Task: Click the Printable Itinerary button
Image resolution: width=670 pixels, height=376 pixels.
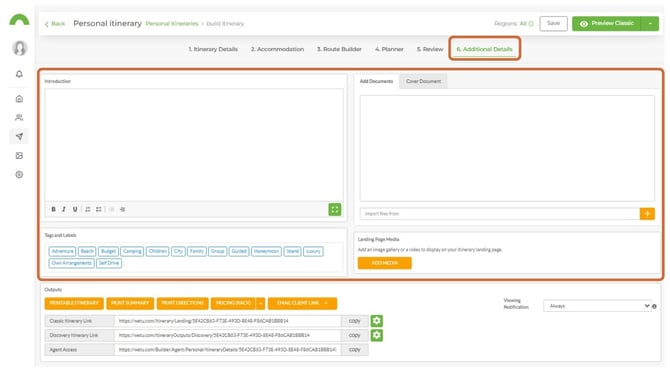Action: click(x=74, y=303)
